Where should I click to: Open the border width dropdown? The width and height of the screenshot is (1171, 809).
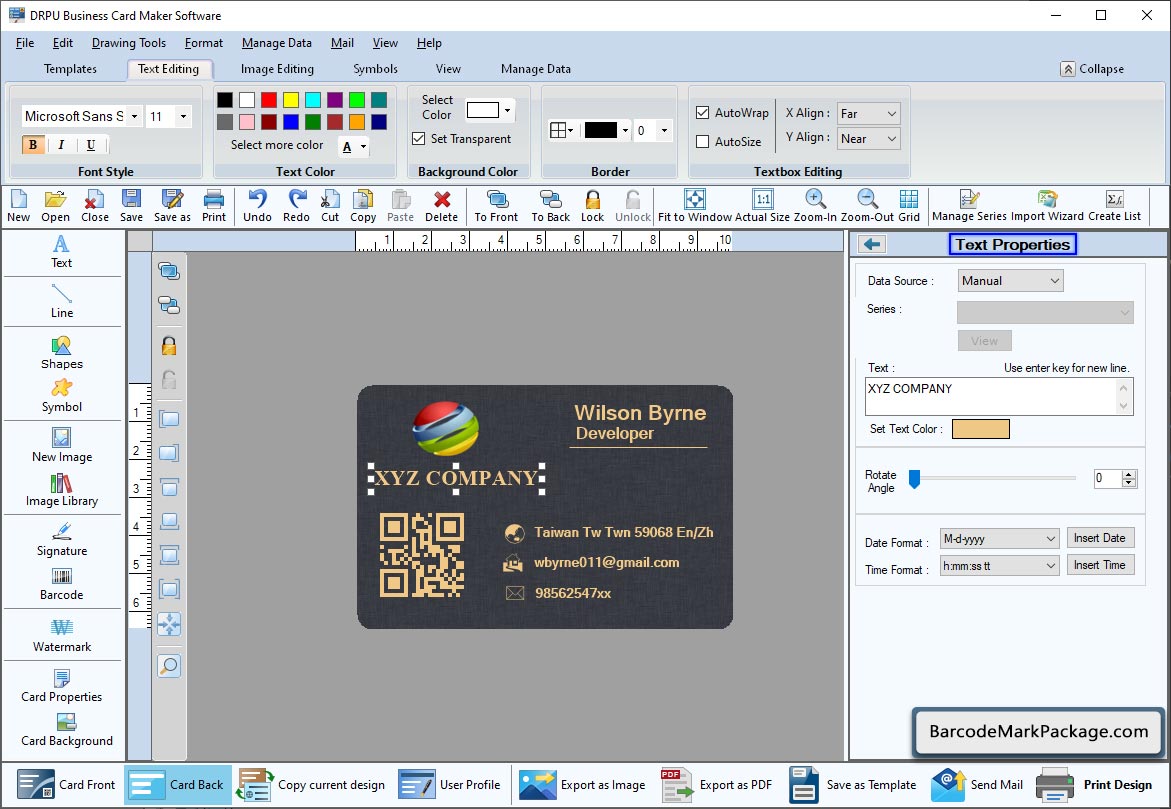664,131
